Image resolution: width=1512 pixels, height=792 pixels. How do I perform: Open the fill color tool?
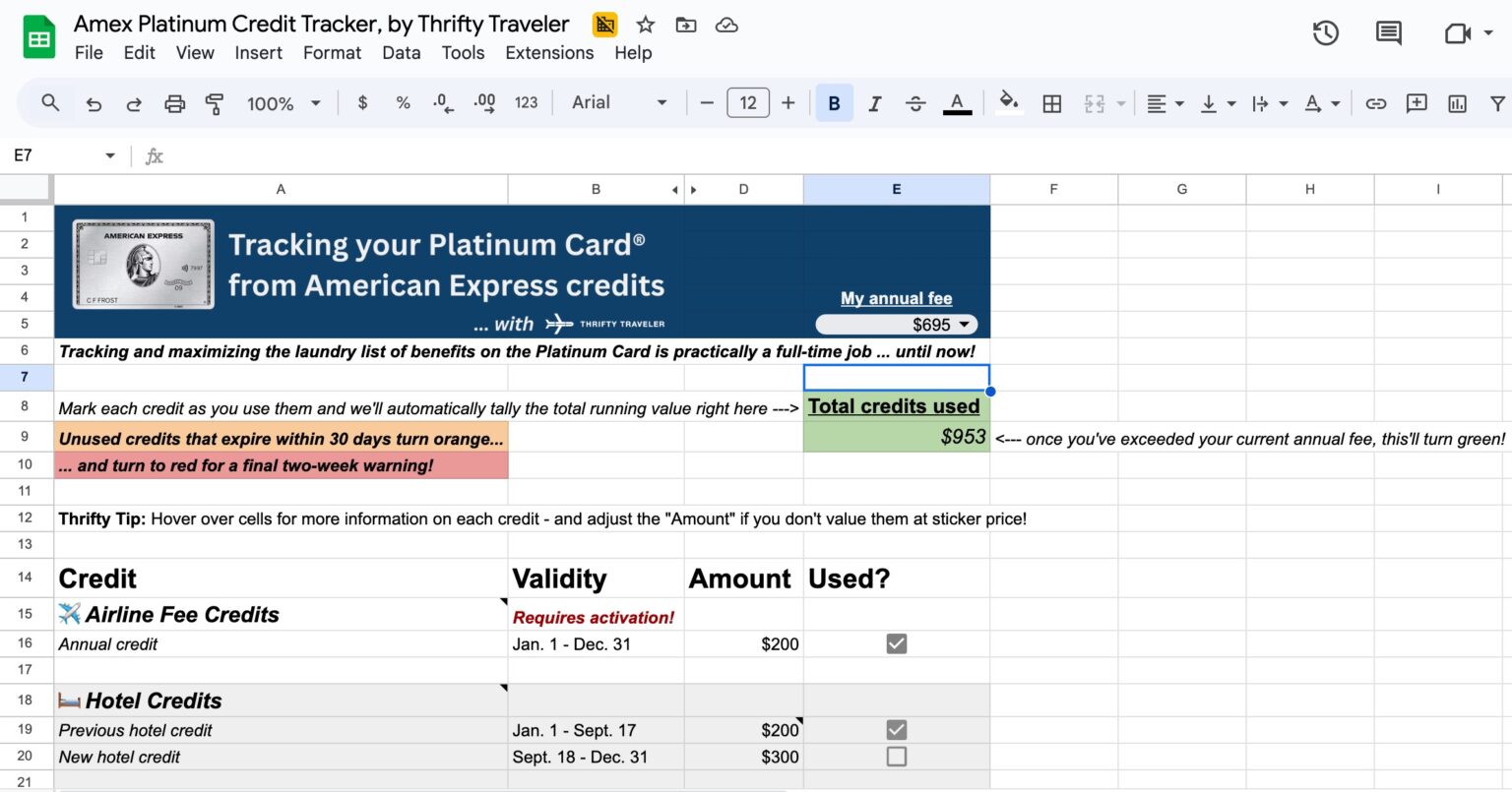(1009, 102)
